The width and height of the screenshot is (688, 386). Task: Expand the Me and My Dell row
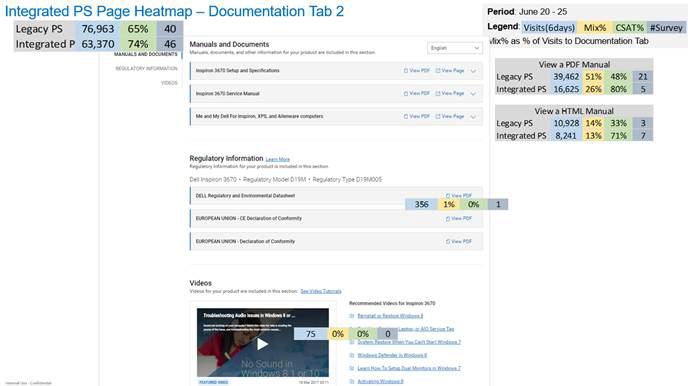pos(473,116)
